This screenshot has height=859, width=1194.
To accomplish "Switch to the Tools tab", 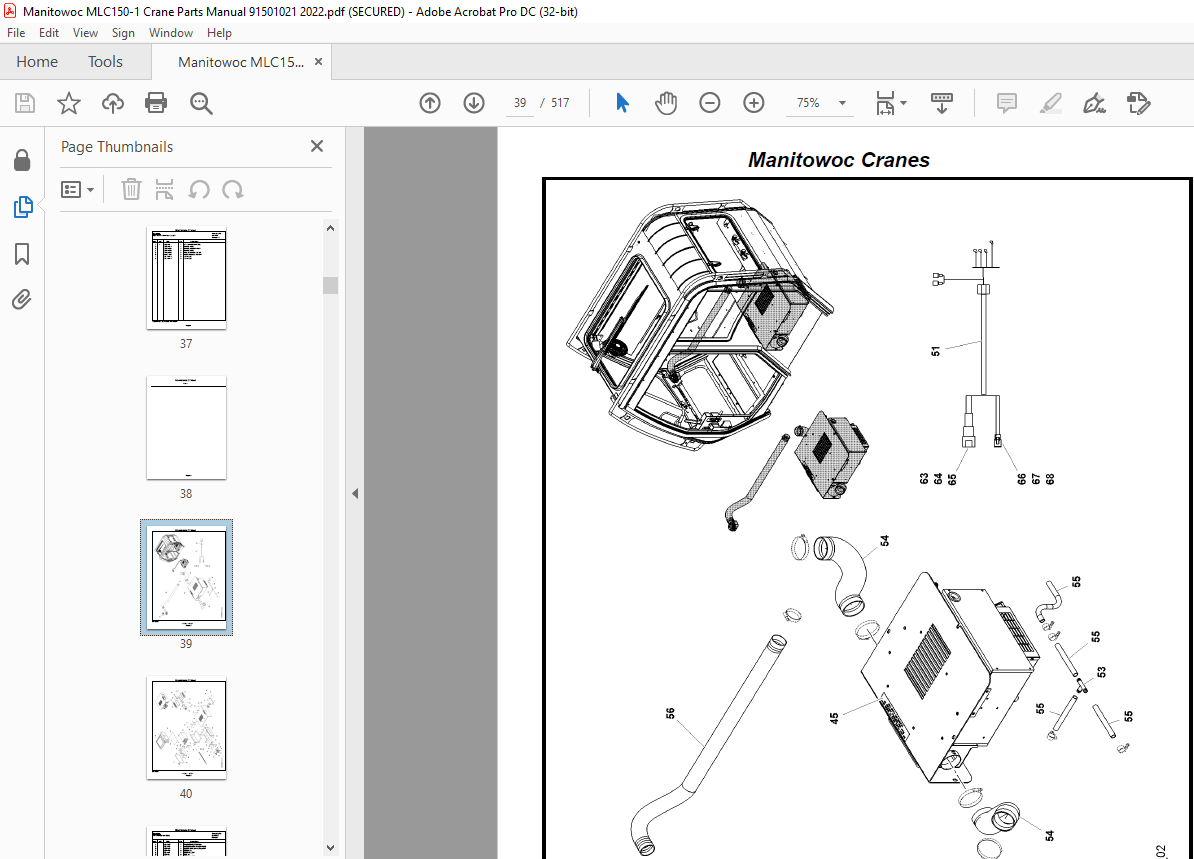I will point(105,62).
